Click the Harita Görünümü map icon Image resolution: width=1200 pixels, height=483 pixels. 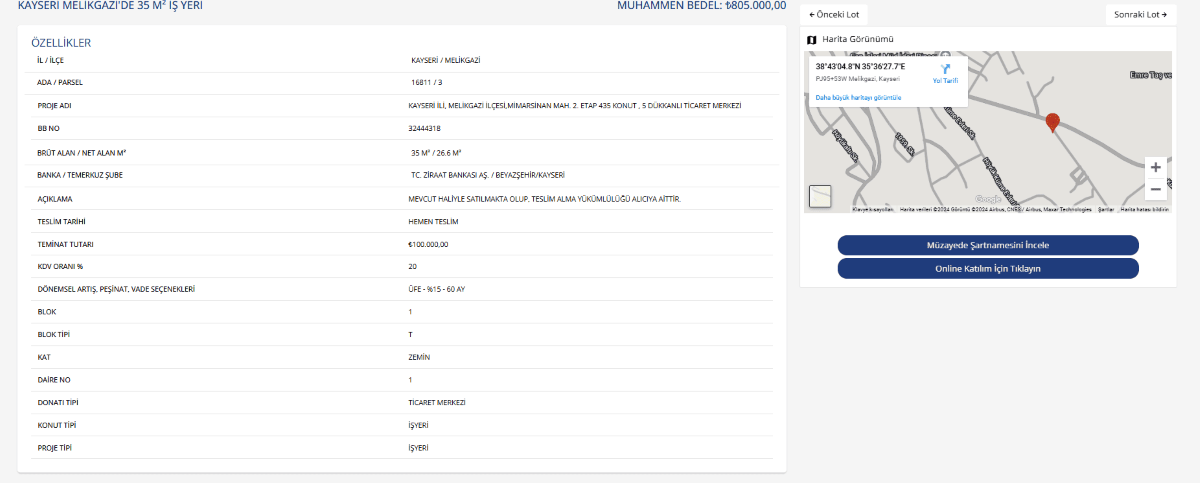(x=812, y=39)
